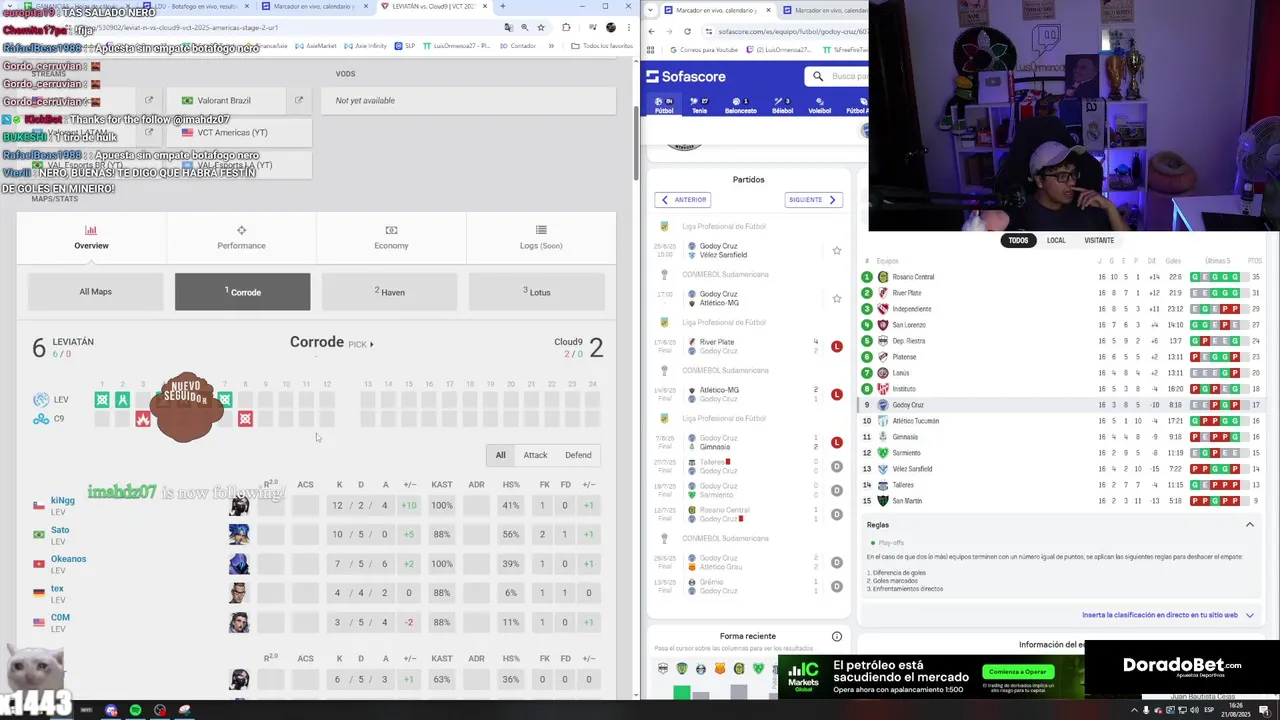This screenshot has width=1280, height=720.
Task: Open River Plate in standings
Action: [x=907, y=293]
